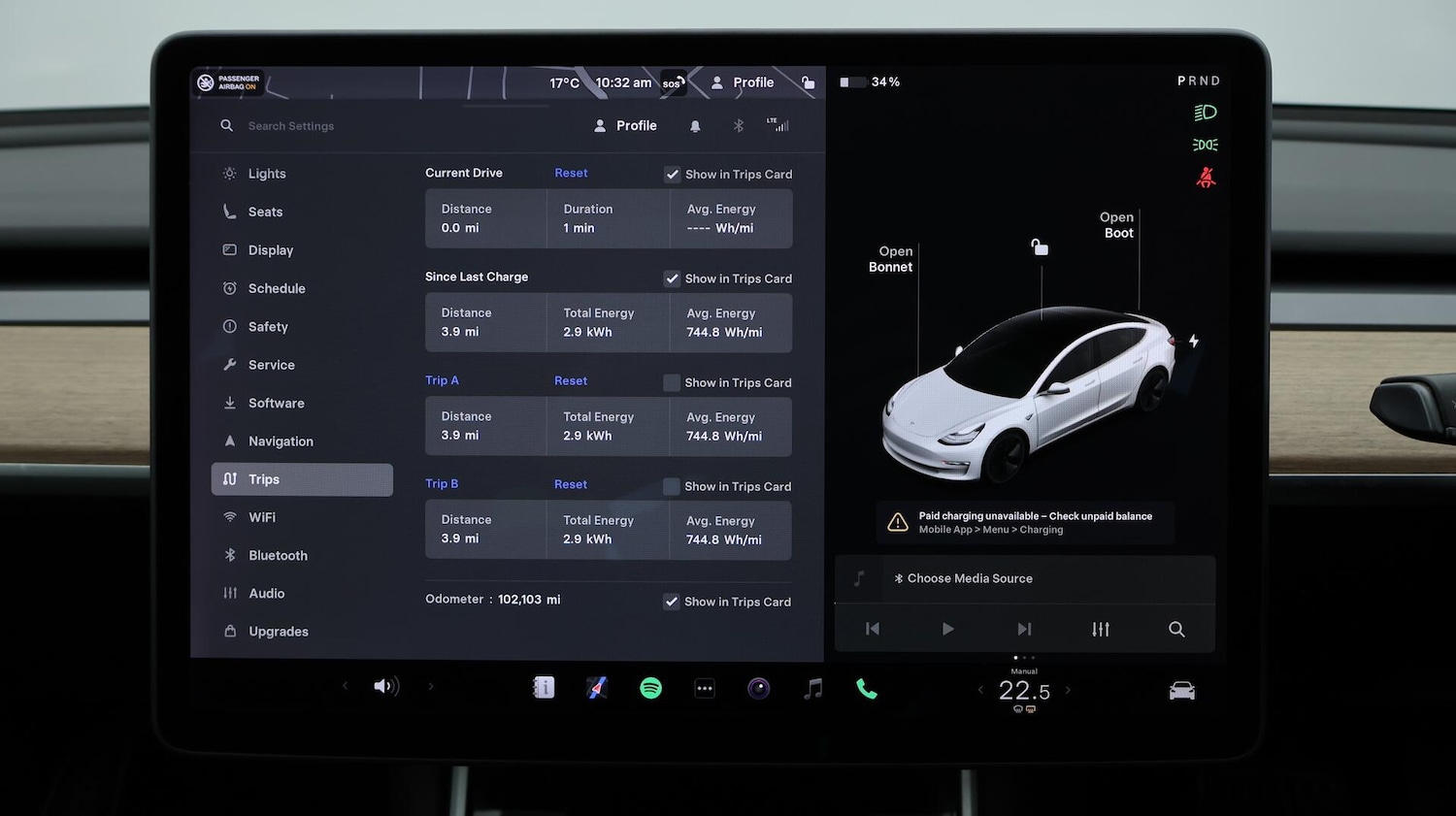Viewport: 1456px width, 816px height.
Task: Click the car controls icon
Action: (1182, 691)
